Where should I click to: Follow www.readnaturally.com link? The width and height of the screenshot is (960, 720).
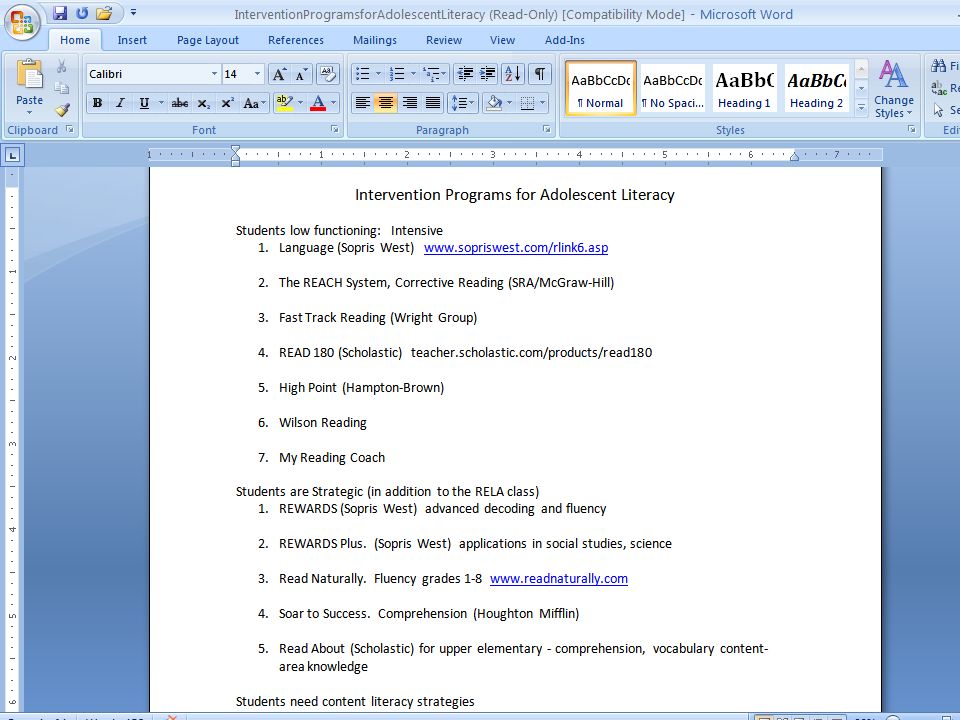558,579
